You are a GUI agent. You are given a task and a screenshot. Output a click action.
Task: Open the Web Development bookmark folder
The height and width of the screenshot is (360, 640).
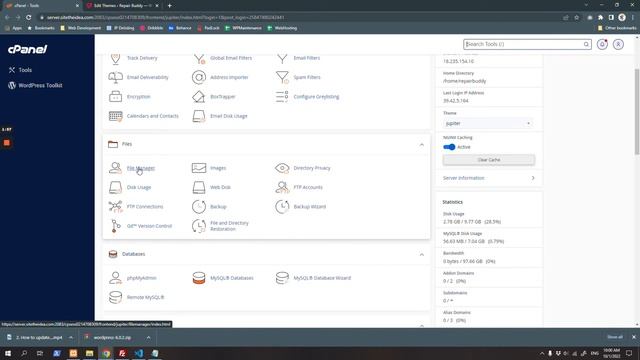pos(80,28)
